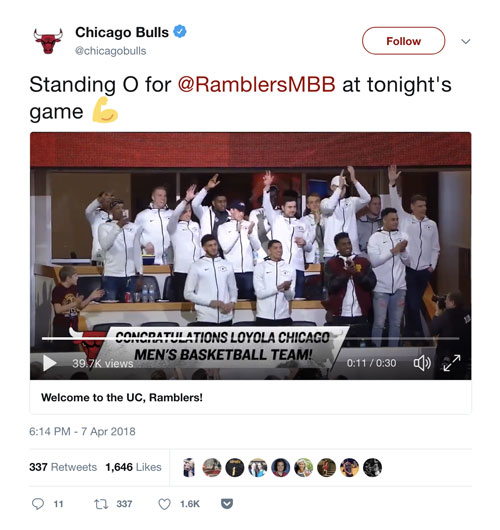This screenshot has height=530, width=500.
Task: Retweet using the arrows icon
Action: click(101, 504)
